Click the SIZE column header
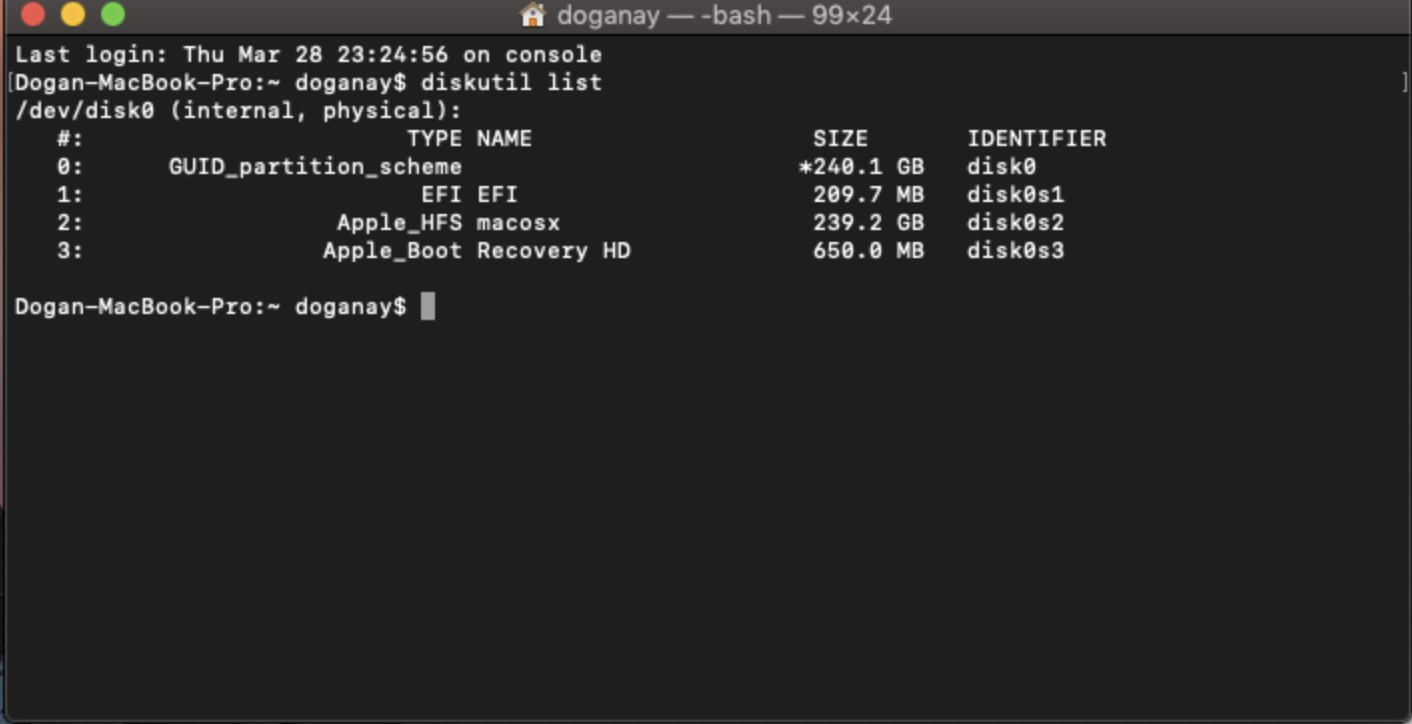The width and height of the screenshot is (1412, 724). (840, 138)
